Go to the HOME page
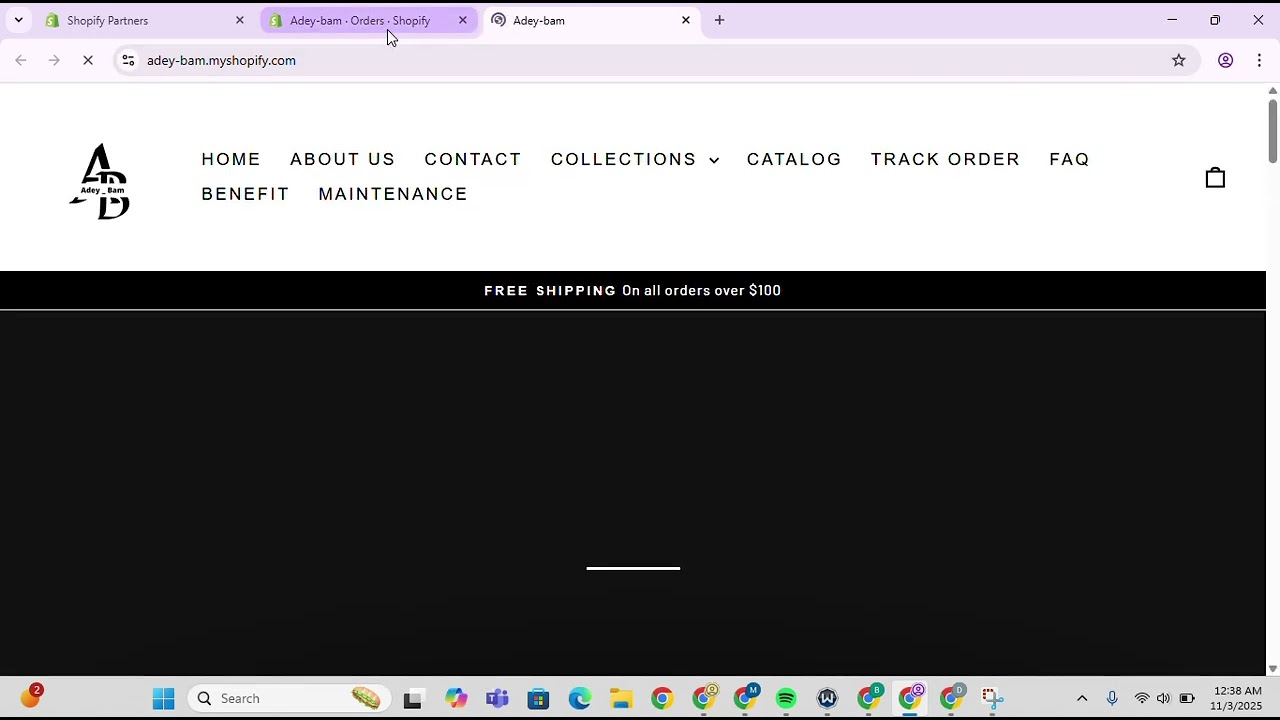Viewport: 1280px width, 720px height. coord(231,159)
